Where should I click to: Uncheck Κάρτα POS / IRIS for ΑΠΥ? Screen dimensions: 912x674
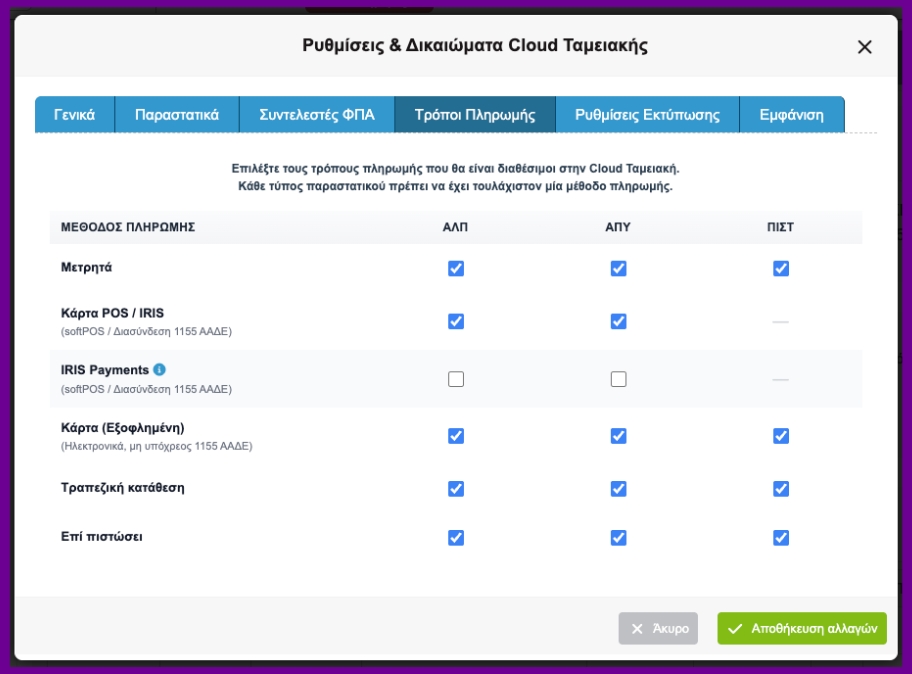pyautogui.click(x=618, y=321)
